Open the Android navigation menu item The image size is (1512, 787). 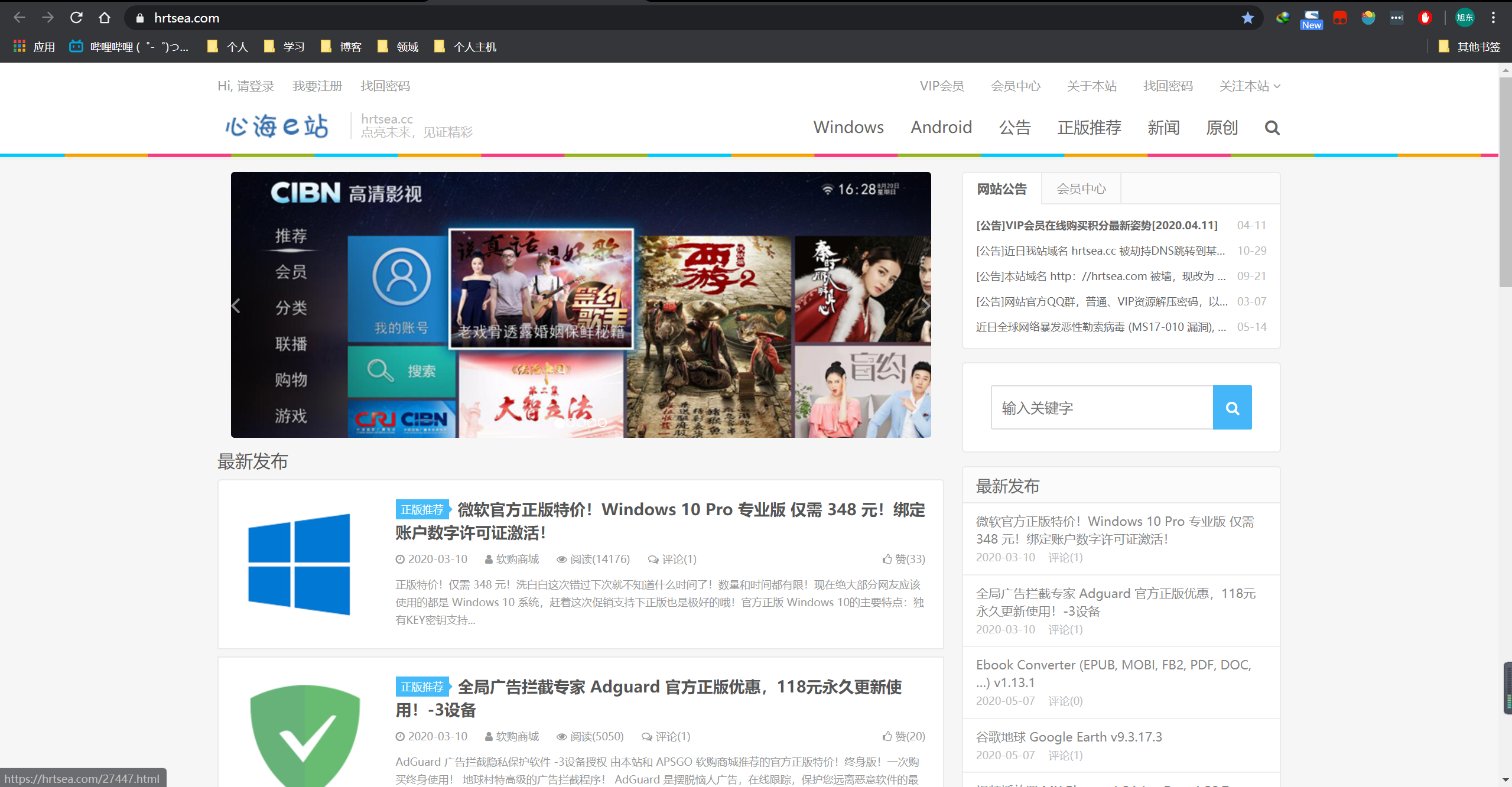click(941, 128)
